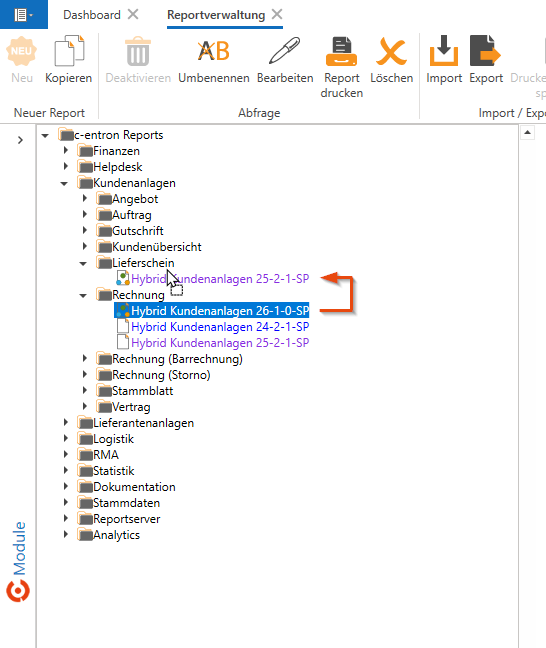Screen dimensions: 546x648
Task: Select the Kundenanlagen tree label
Action: (134, 183)
